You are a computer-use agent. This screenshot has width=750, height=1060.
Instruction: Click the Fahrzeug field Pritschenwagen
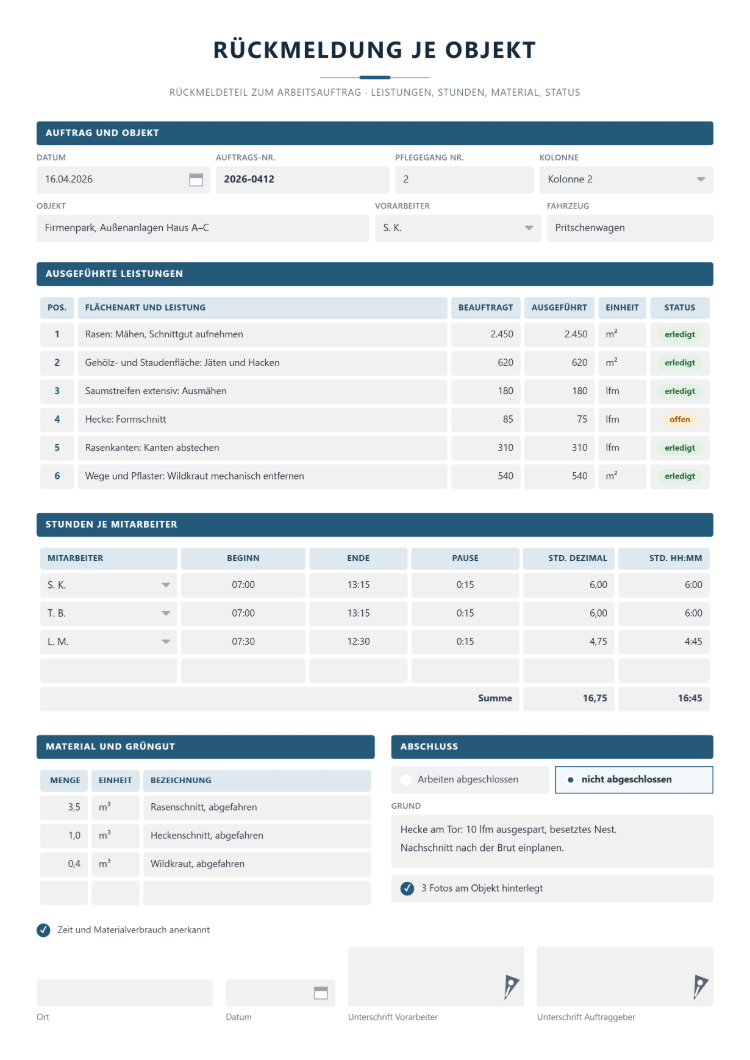[x=630, y=228]
